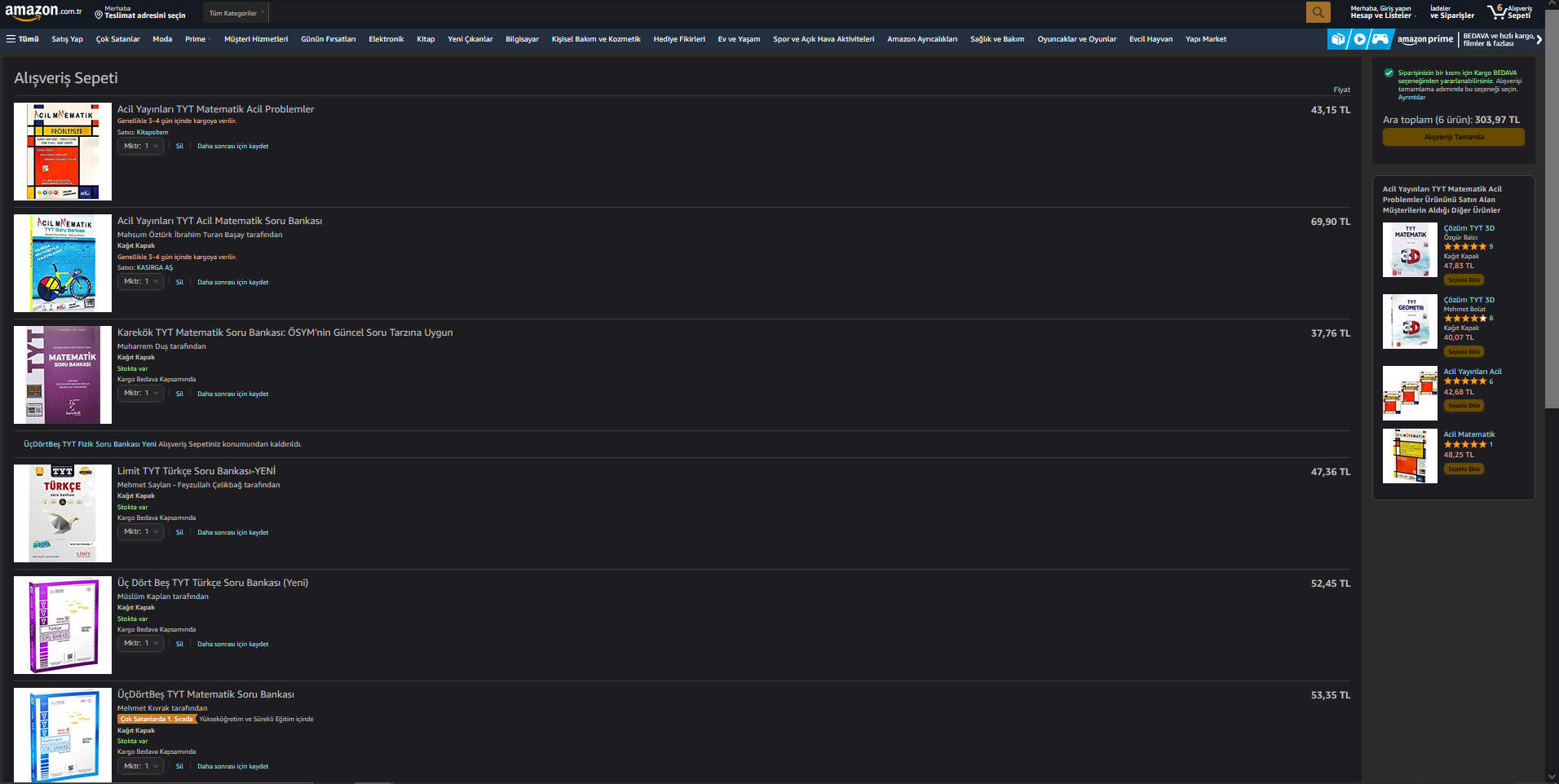This screenshot has width=1559, height=784.
Task: Click the search input field
Action: [787, 13]
